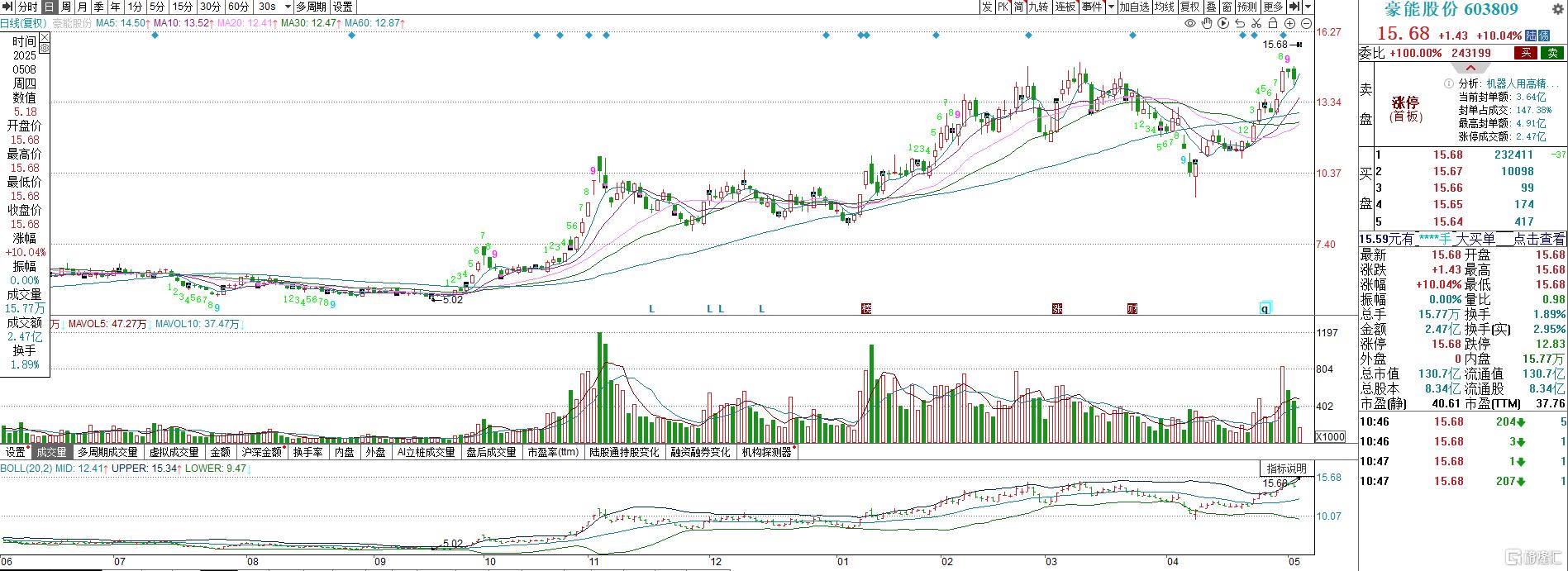Screen dimensions: 1568x571
Task: Select the hand pan tool icon
Action: [1207, 23]
